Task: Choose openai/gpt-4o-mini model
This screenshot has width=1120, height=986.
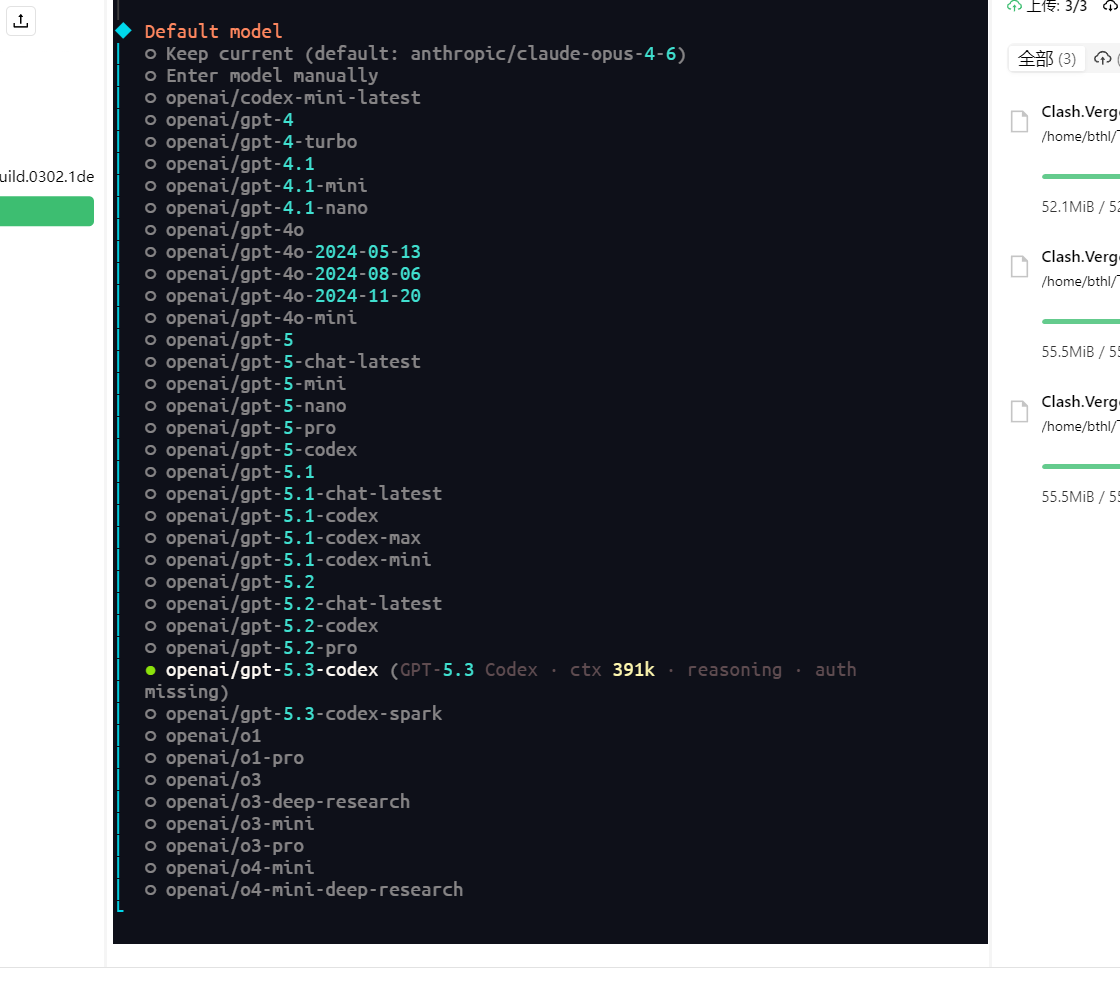Action: click(251, 318)
